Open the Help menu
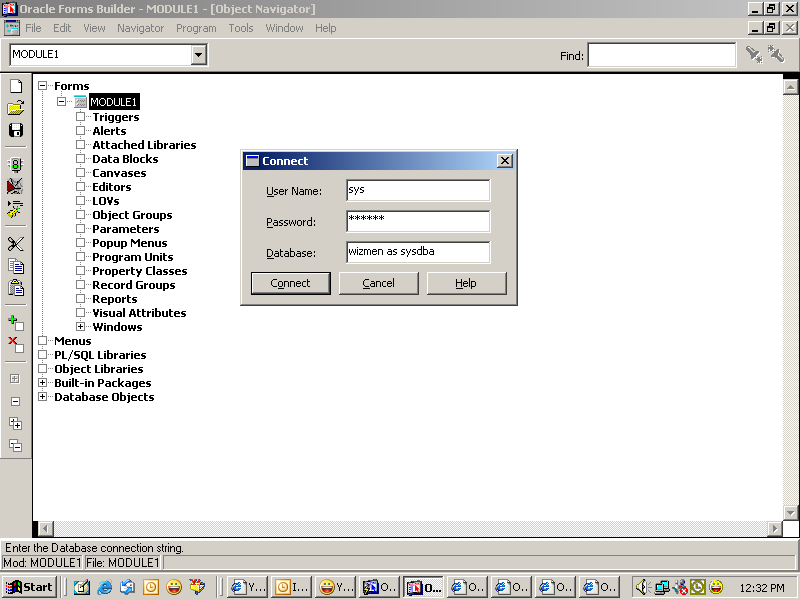The width and height of the screenshot is (800, 600). (x=326, y=28)
